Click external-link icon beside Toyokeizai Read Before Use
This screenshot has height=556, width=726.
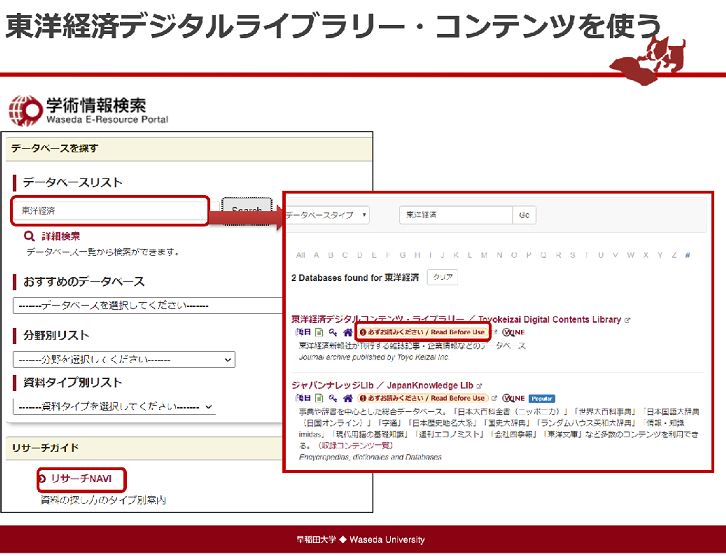click(494, 332)
